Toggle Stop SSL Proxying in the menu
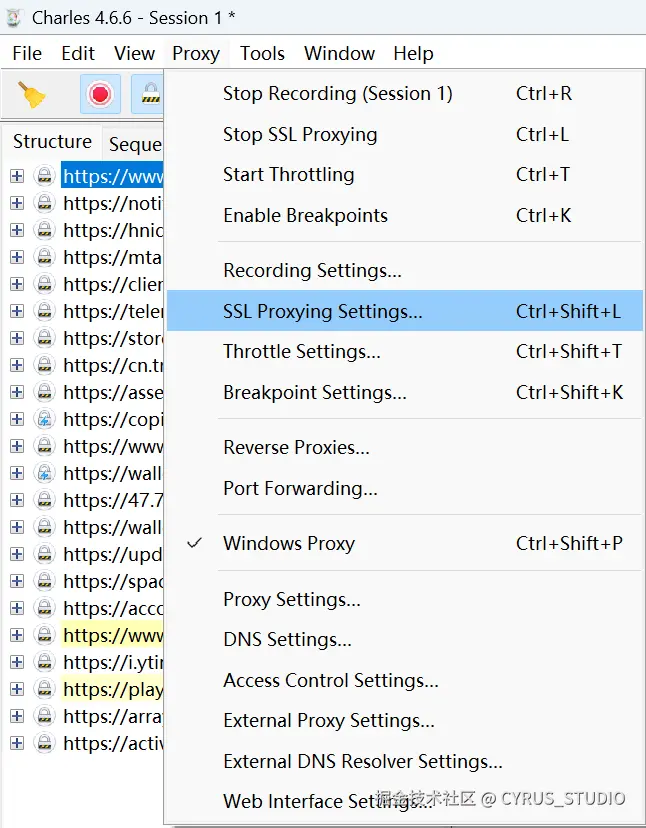 click(300, 134)
